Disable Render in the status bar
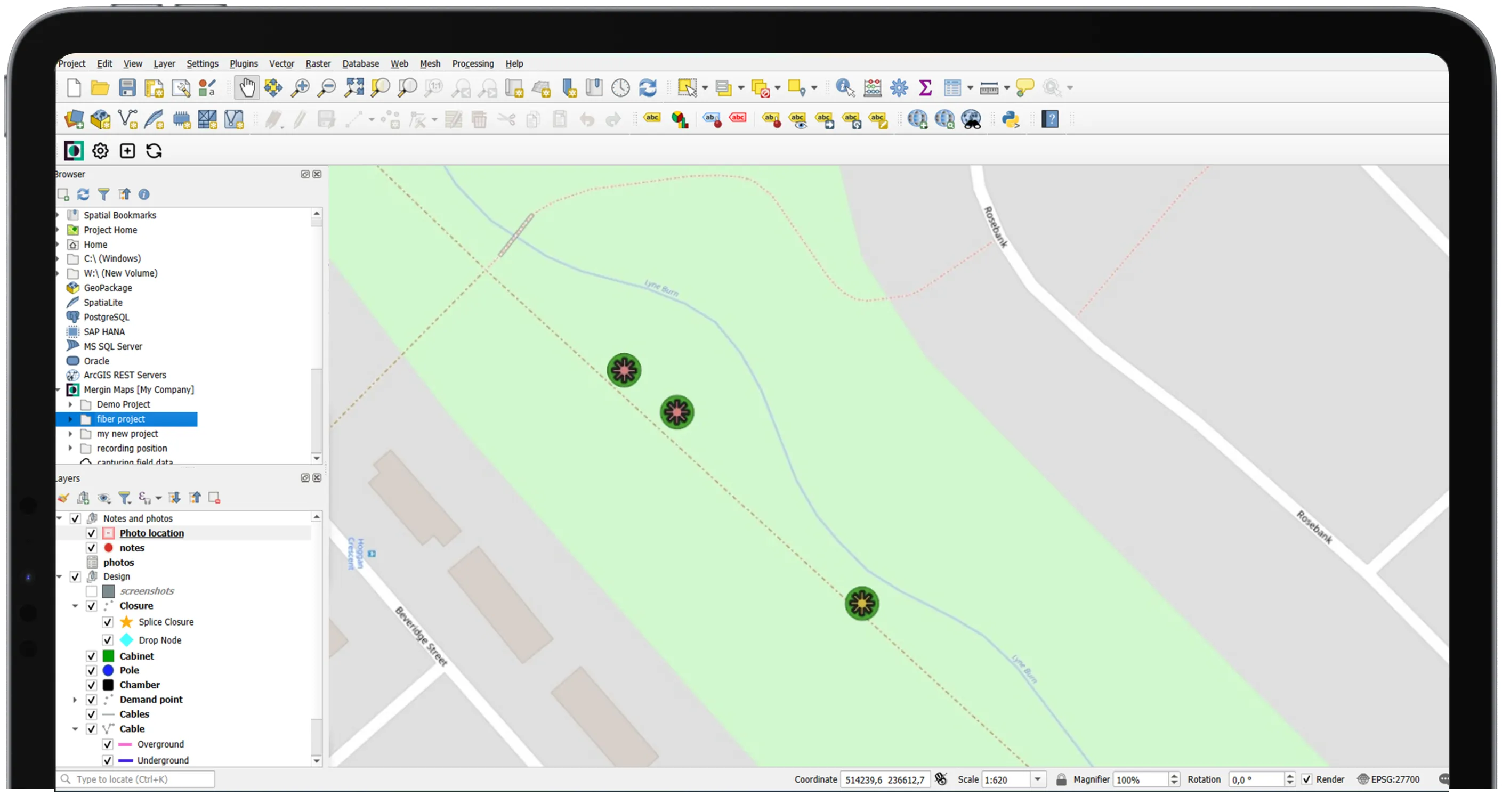Viewport: 1502px width, 812px height. coord(1308,779)
